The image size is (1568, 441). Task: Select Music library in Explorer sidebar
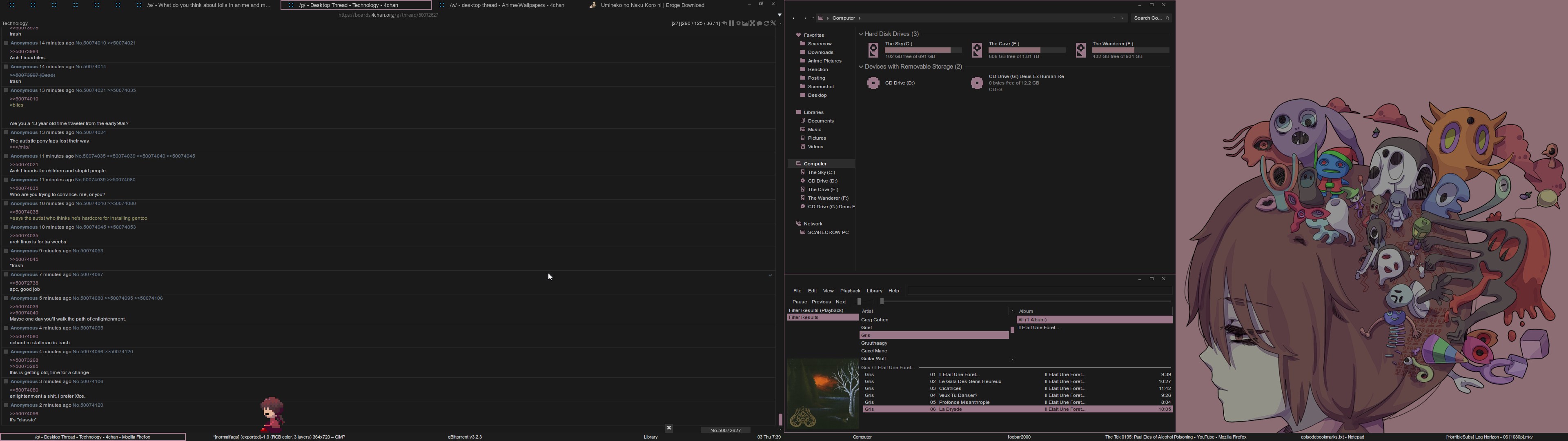coord(815,130)
